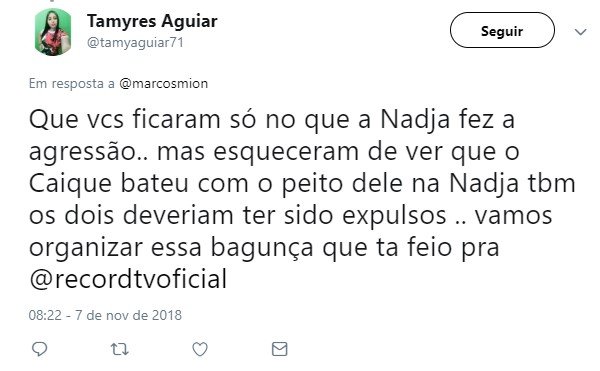This screenshot has height=371, width=600.
Task: Visit the @marcosmion profile mention
Action: coord(163,83)
